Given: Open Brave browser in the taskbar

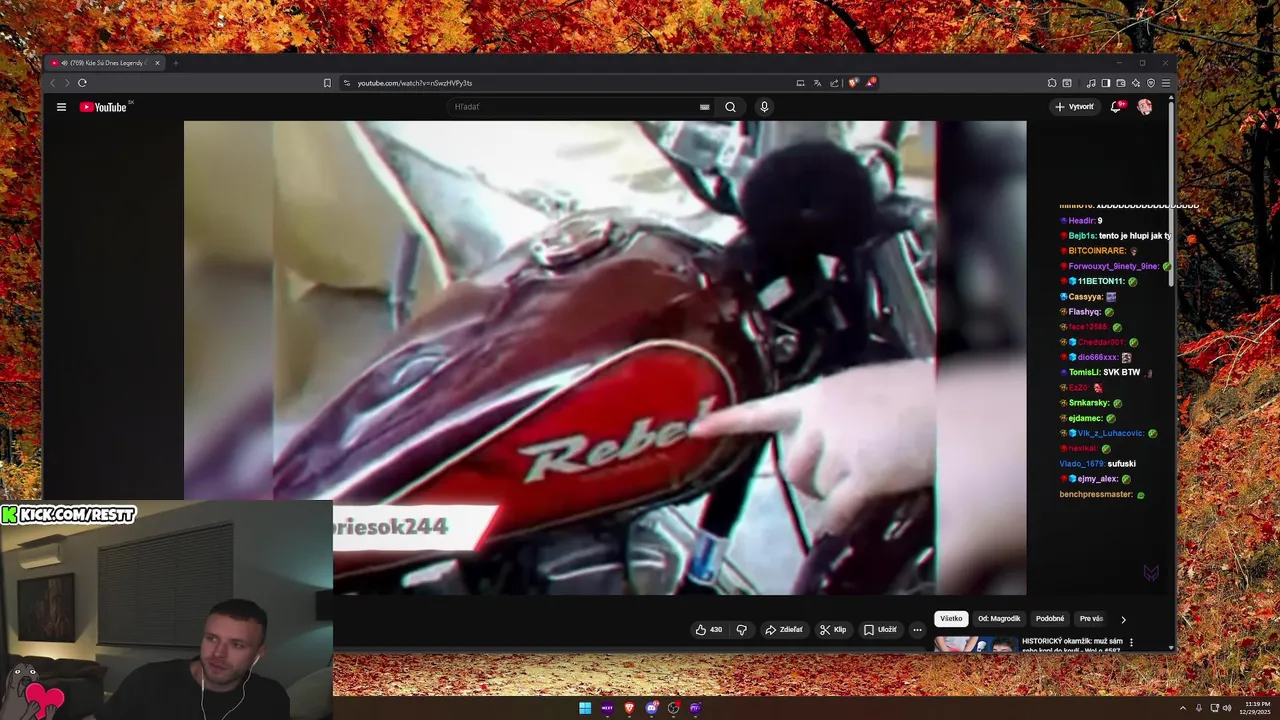Looking at the screenshot, I should (x=630, y=708).
